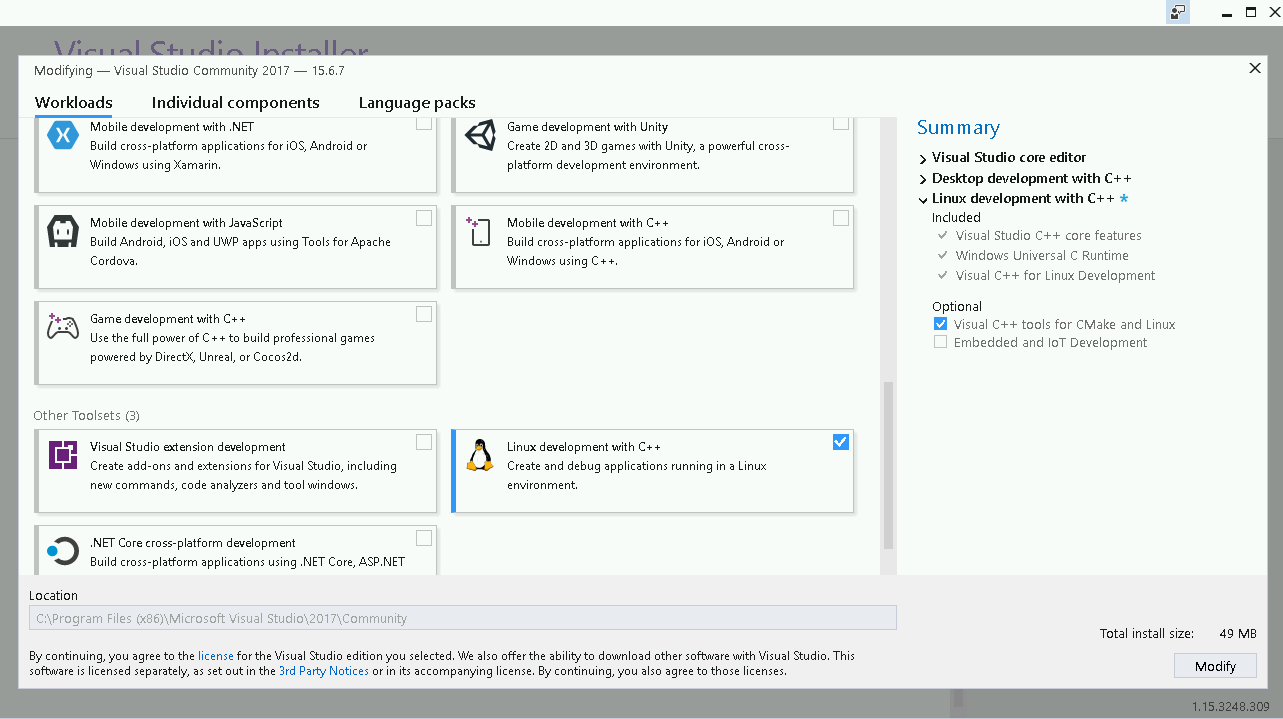Click the Xamarin Mobile development with .NET icon
The width and height of the screenshot is (1283, 719).
point(63,134)
